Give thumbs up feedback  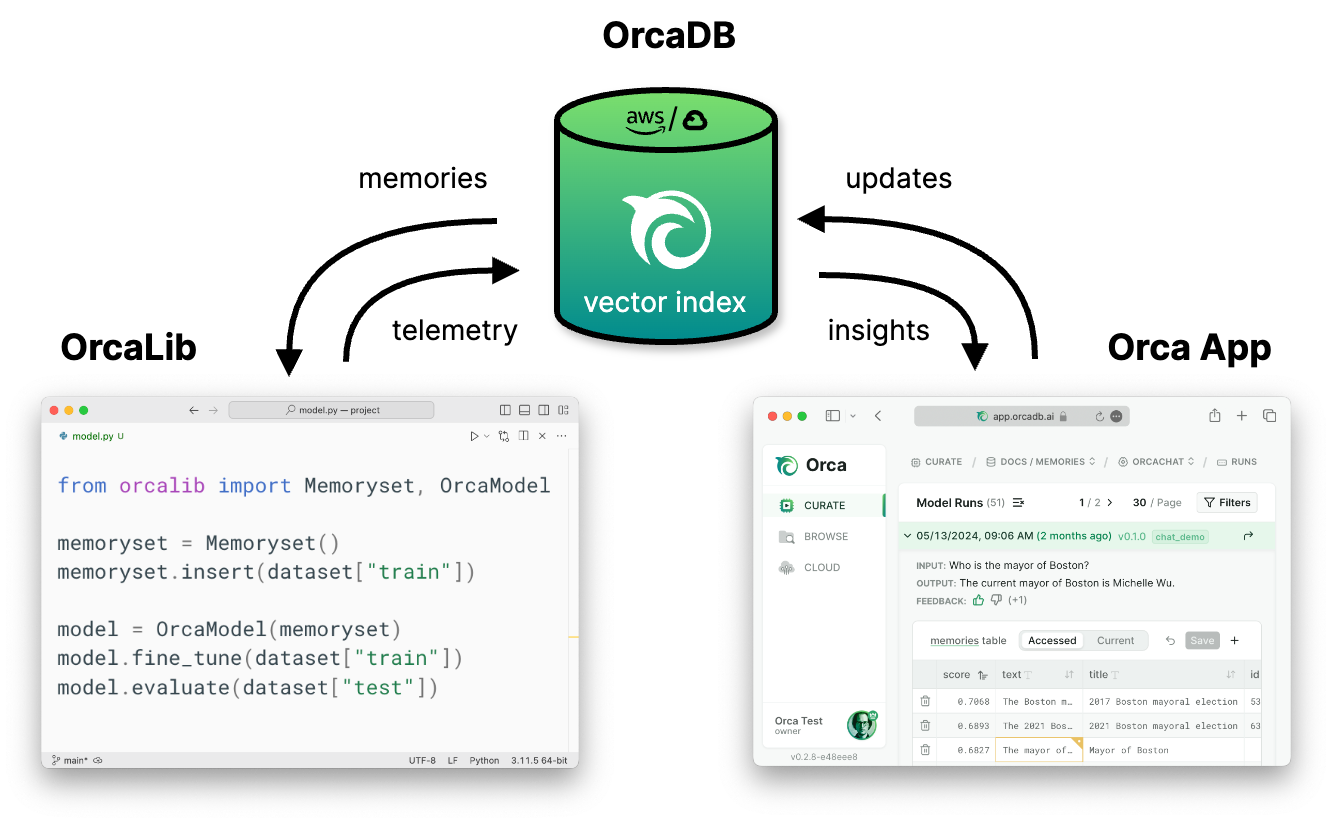coord(979,601)
